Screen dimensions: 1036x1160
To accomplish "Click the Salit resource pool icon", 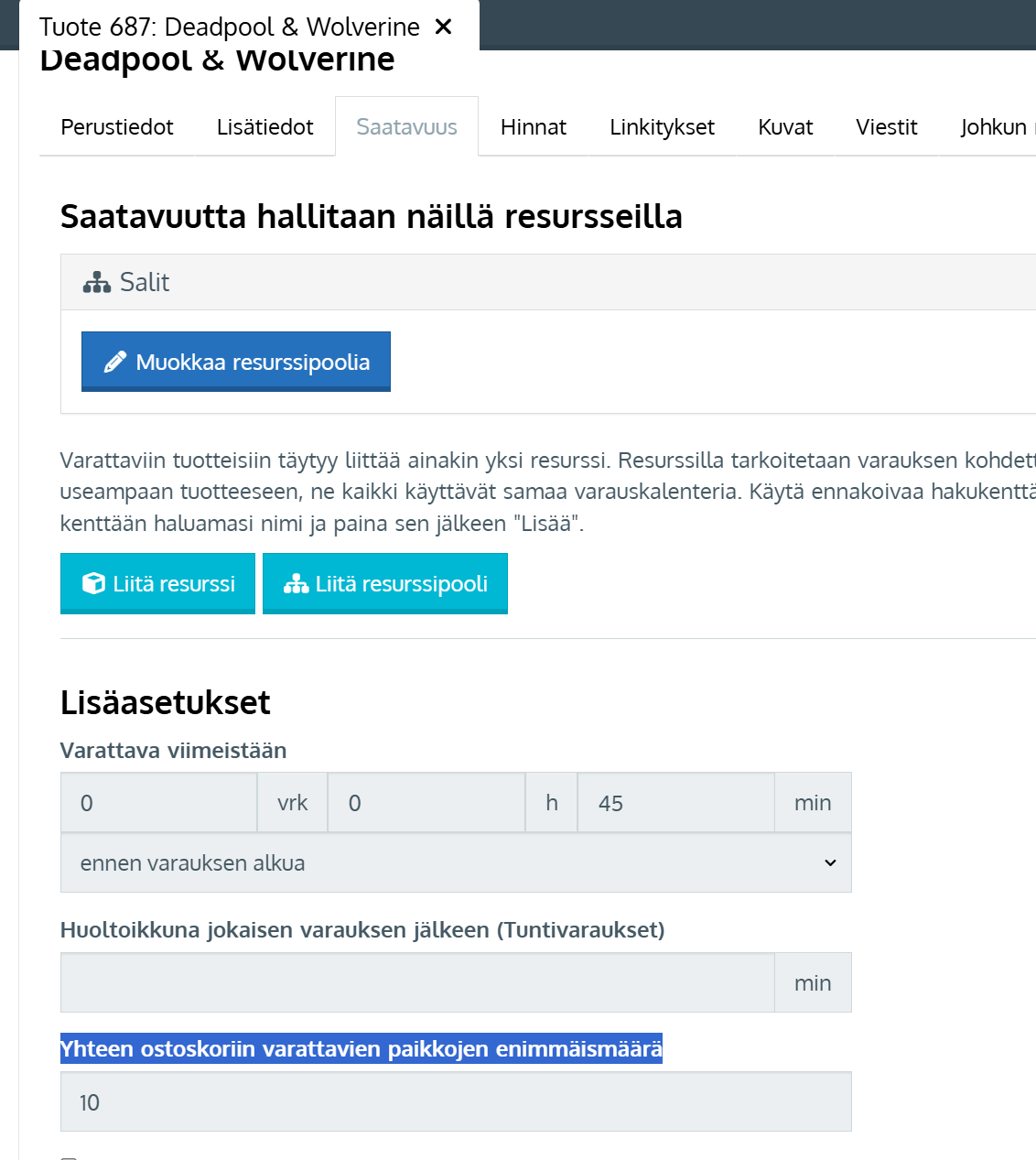I will [96, 283].
